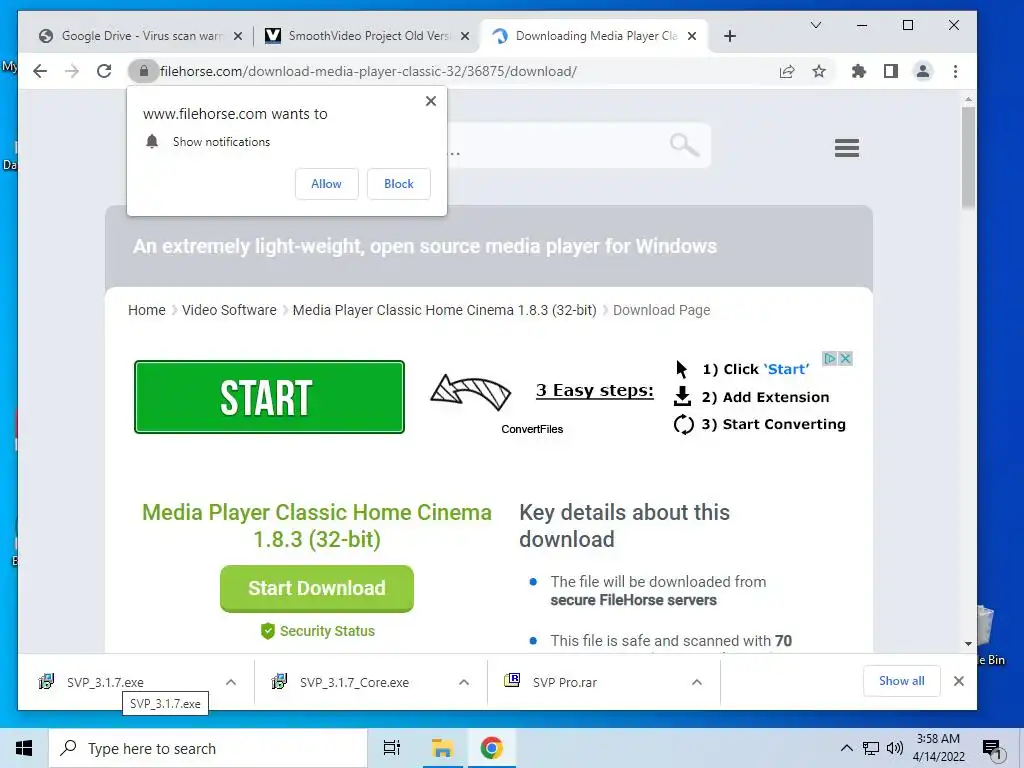Screen dimensions: 1024x768
Task: Bookmark this tab with star icon
Action: 819,71
